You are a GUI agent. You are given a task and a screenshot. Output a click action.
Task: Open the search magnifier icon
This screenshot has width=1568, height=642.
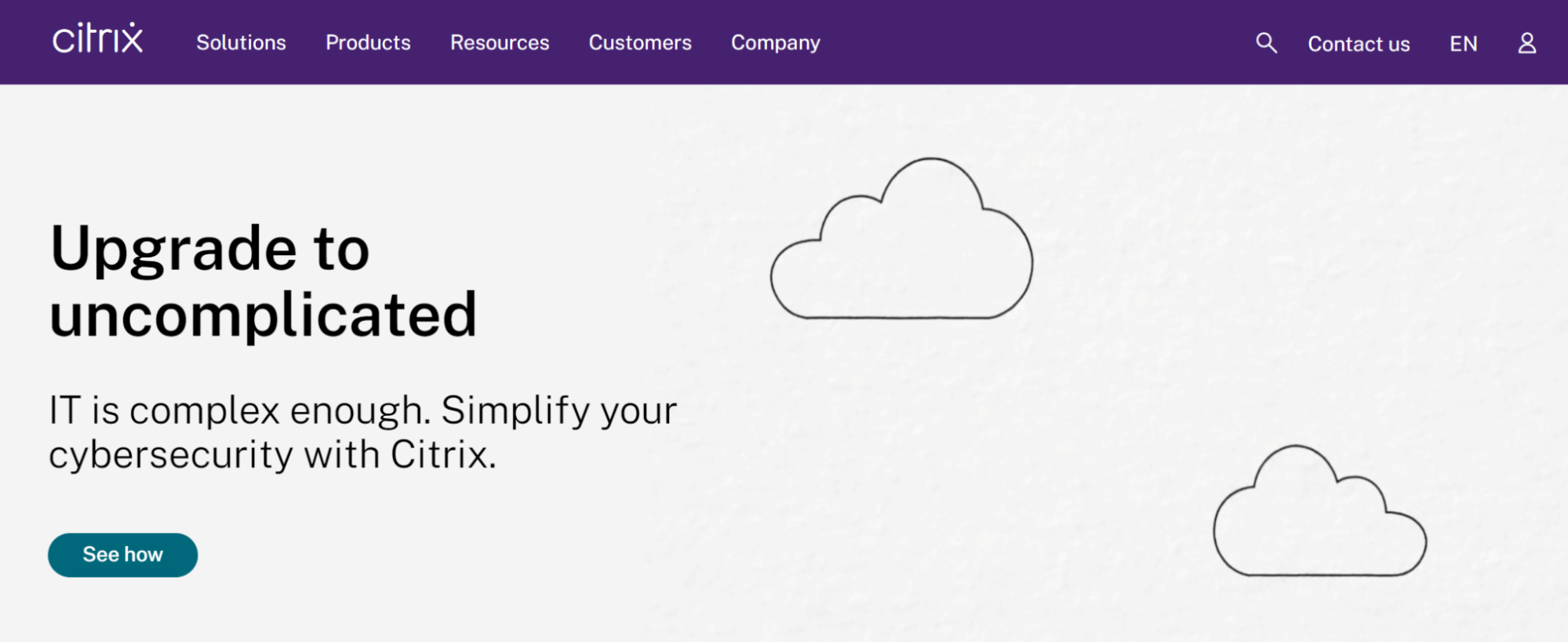tap(1266, 42)
